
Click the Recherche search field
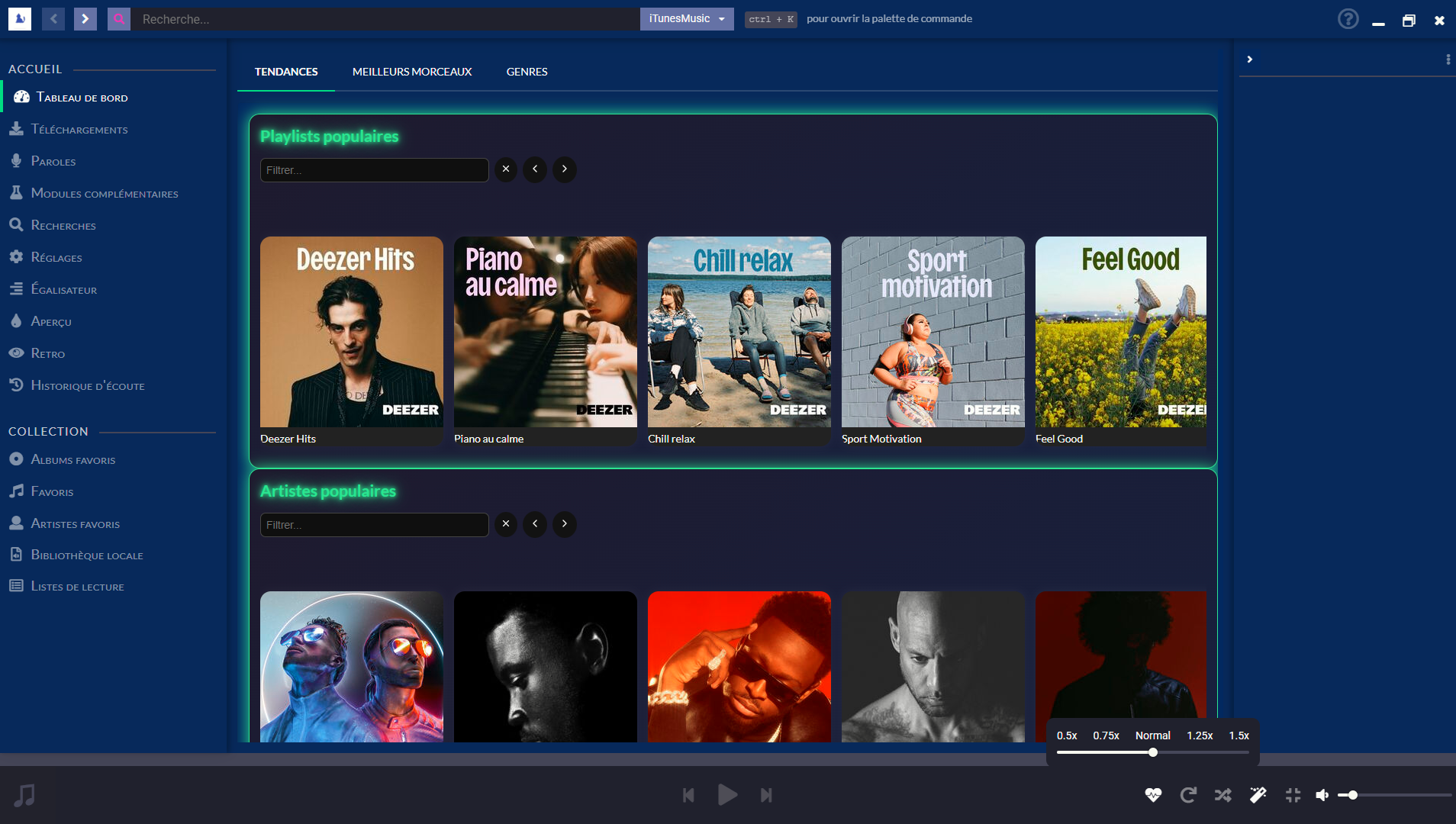(385, 19)
